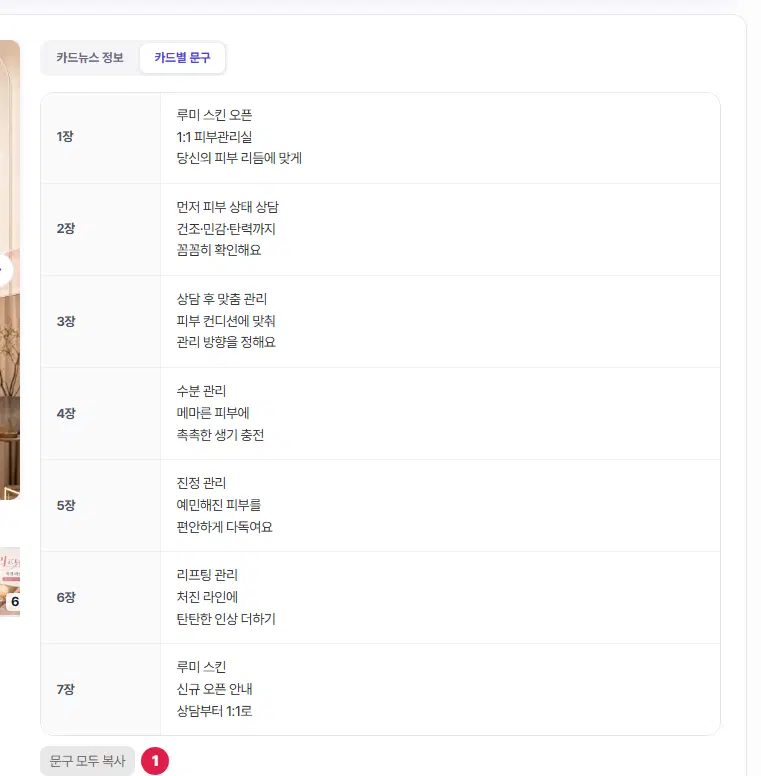
Task: Click the 2장 row label
Action: click(66, 229)
